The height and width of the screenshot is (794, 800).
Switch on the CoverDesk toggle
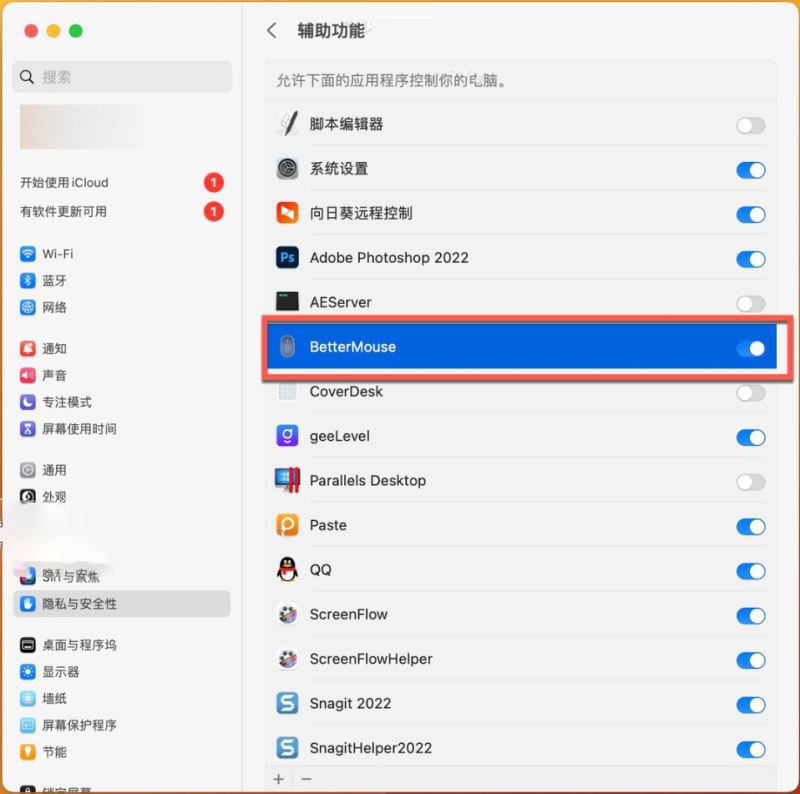click(x=751, y=393)
